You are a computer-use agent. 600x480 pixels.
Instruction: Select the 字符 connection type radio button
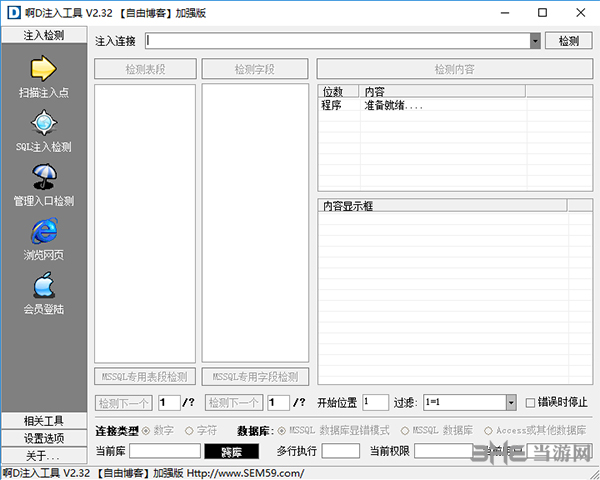coord(189,431)
